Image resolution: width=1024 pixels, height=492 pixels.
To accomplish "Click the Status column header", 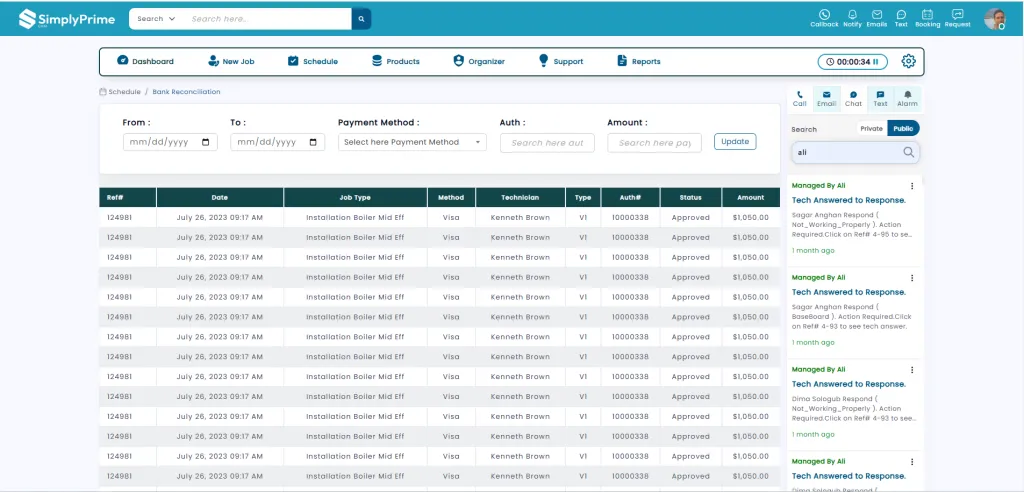I will click(x=690, y=197).
